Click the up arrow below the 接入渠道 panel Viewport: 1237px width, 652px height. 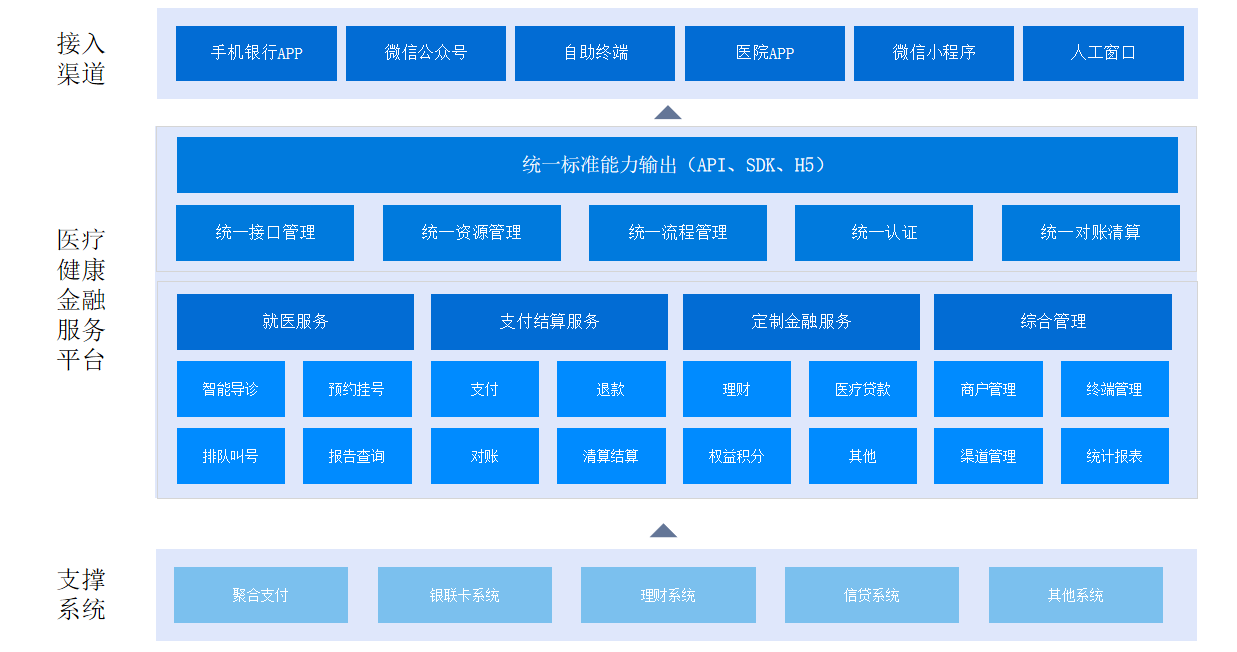pyautogui.click(x=668, y=113)
